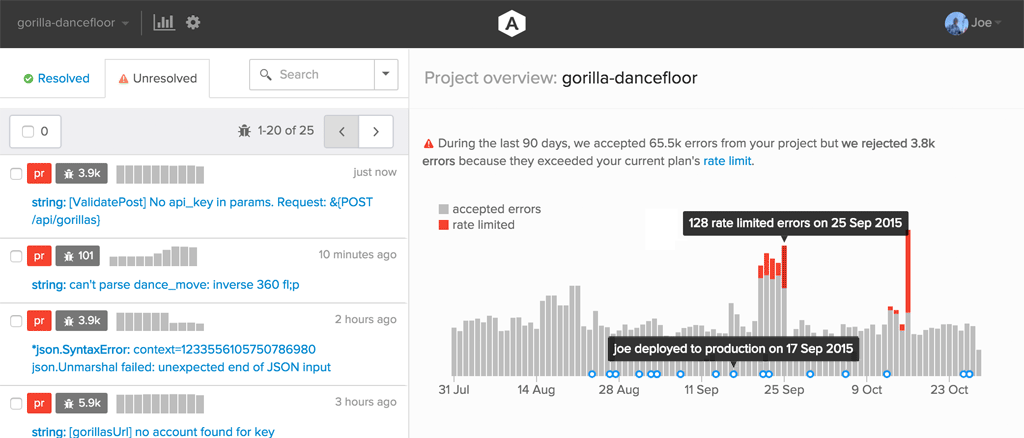The height and width of the screenshot is (438, 1024).
Task: Click the Airbrake hexagon logo
Action: pyautogui.click(x=511, y=23)
